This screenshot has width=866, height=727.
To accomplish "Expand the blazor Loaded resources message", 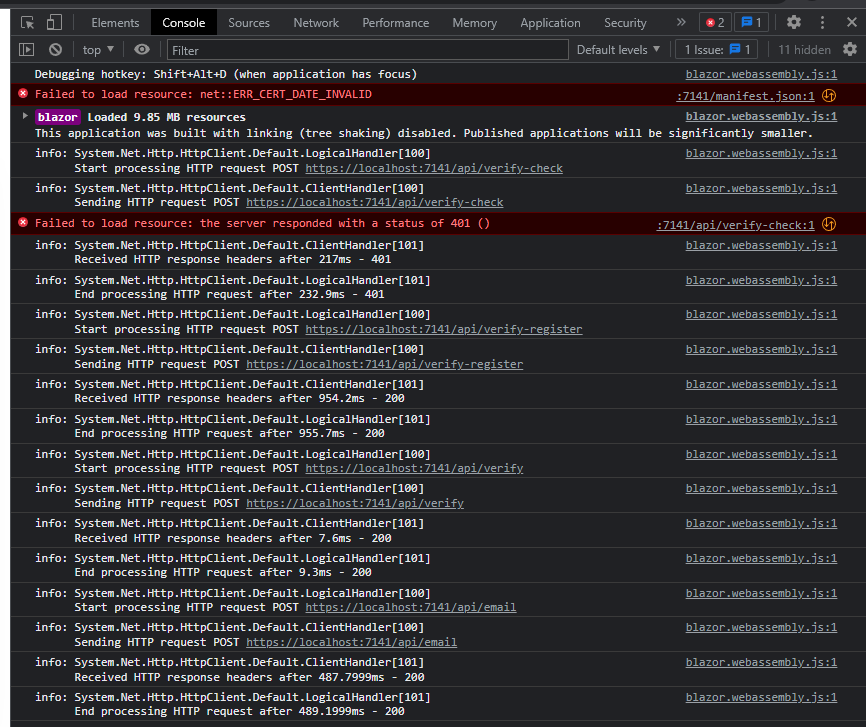I will click(x=25, y=116).
